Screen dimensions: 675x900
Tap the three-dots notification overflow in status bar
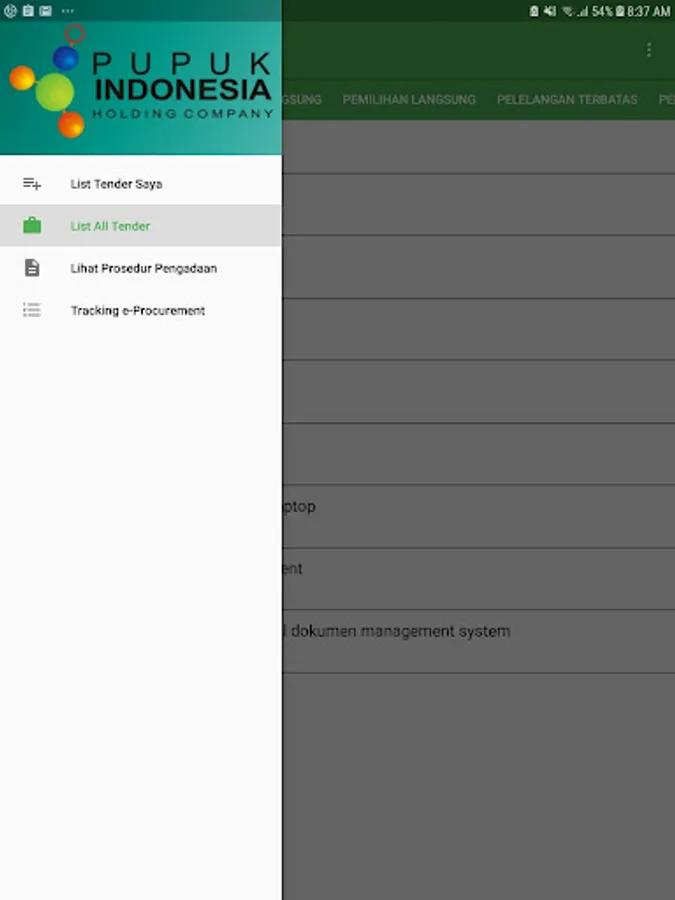68,11
